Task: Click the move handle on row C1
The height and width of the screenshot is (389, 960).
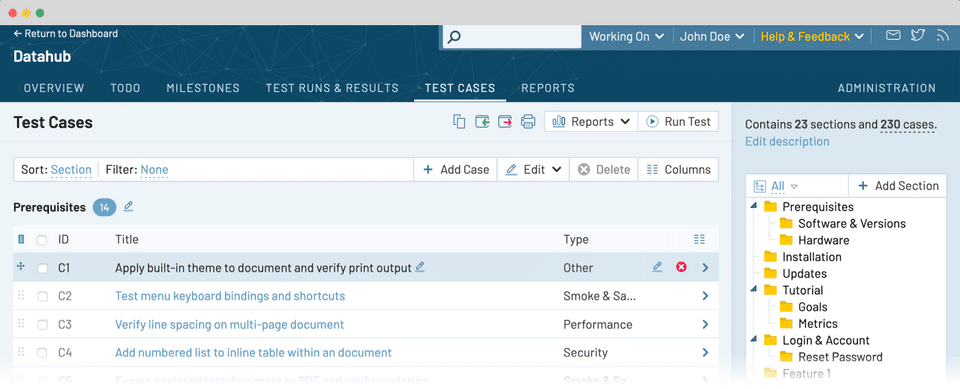Action: [x=21, y=267]
